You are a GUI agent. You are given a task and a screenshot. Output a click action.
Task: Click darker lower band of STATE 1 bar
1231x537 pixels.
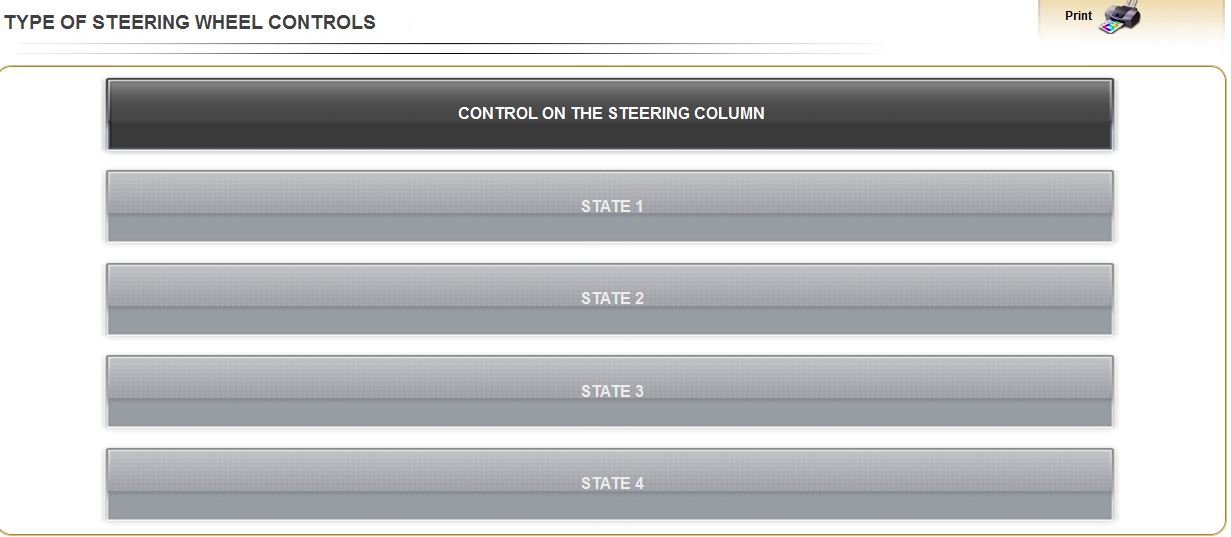(610, 228)
